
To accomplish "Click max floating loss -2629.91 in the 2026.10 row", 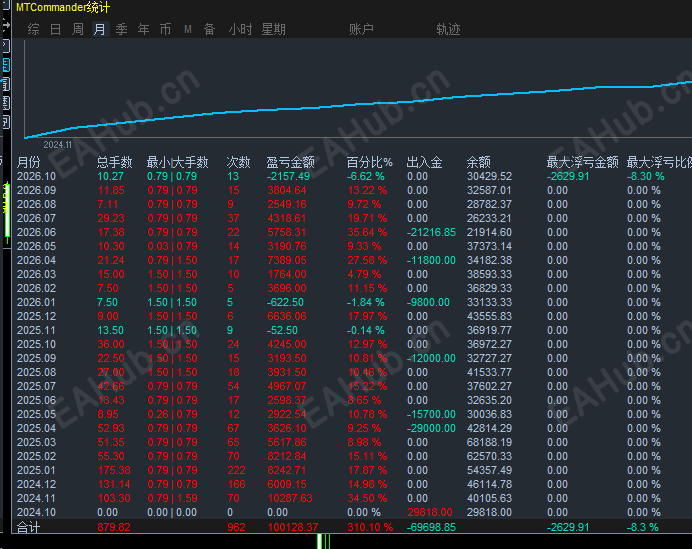I will [x=568, y=176].
